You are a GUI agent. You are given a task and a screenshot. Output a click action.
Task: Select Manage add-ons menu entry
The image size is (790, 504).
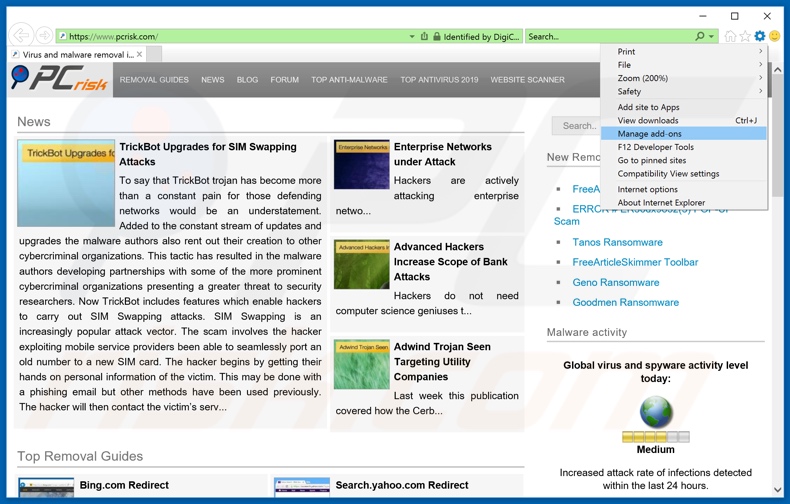684,134
